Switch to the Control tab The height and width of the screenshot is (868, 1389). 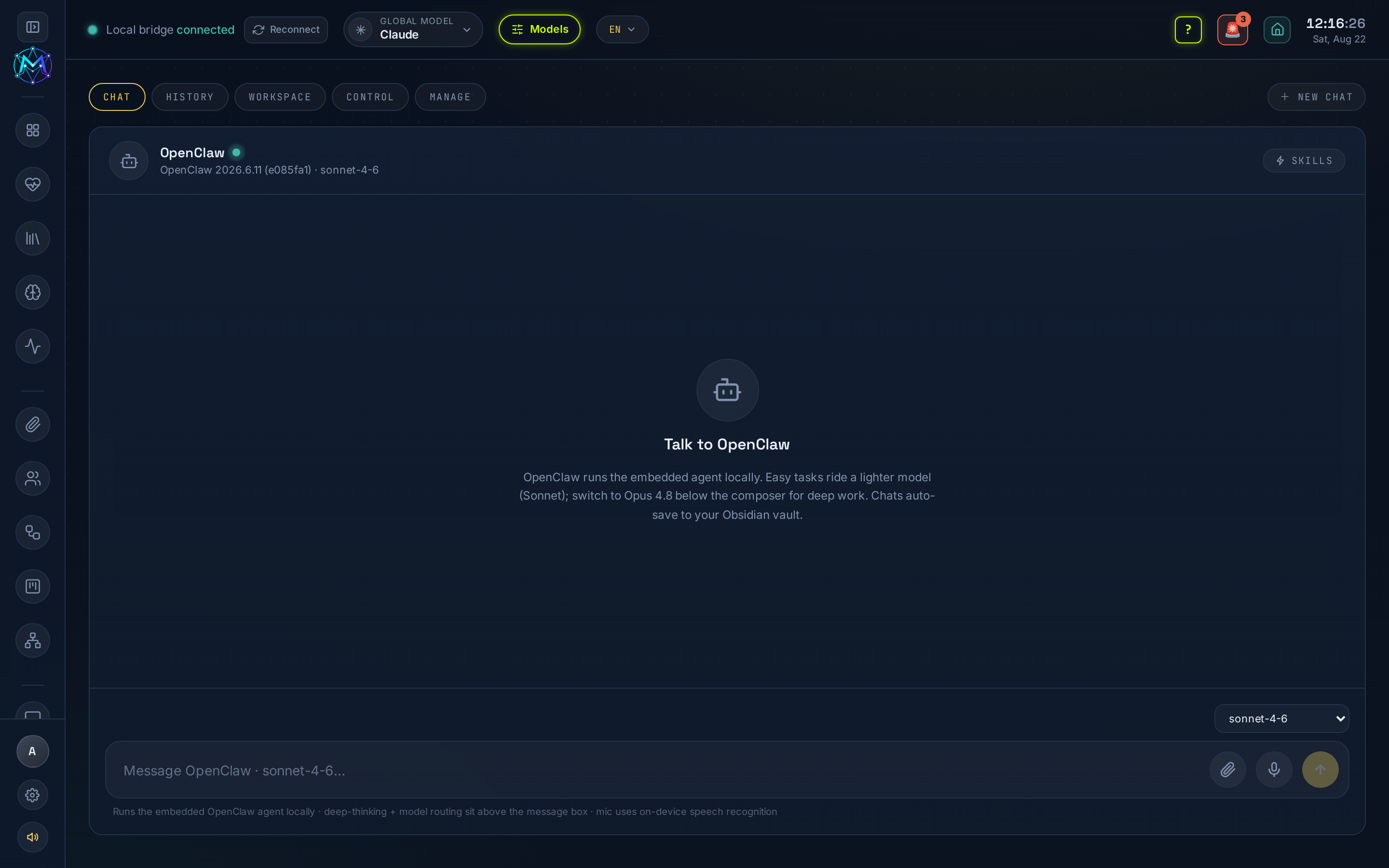click(x=370, y=97)
